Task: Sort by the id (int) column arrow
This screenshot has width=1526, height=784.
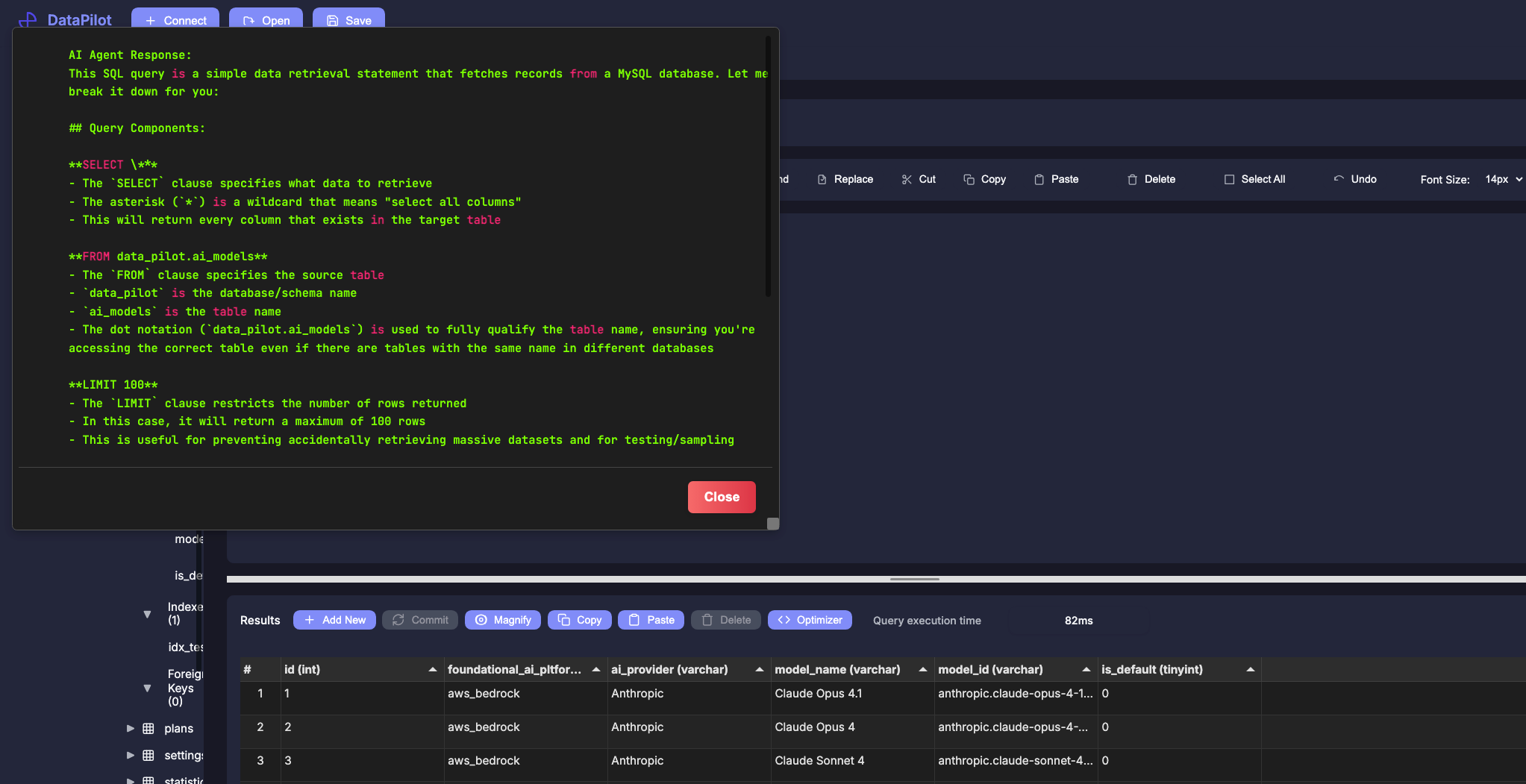Action: 433,670
